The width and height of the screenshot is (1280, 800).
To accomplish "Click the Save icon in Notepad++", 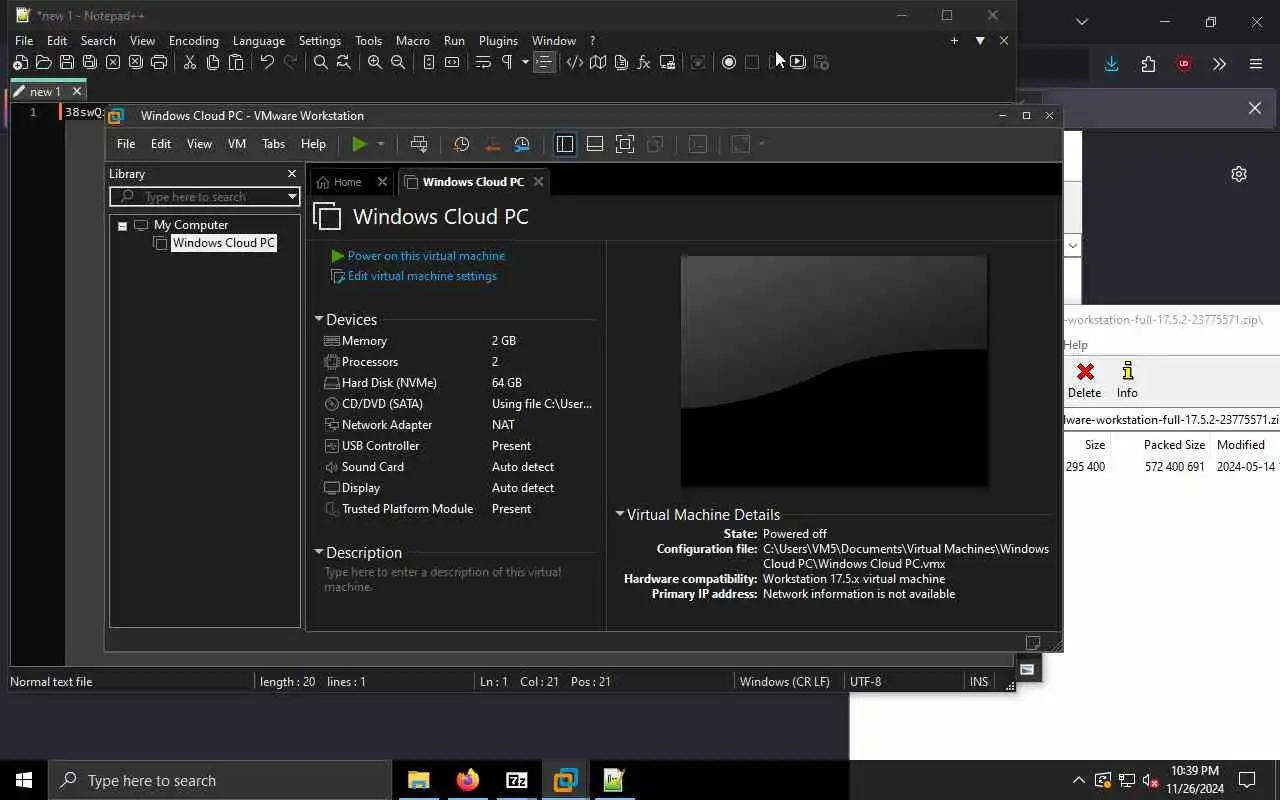I will (67, 62).
